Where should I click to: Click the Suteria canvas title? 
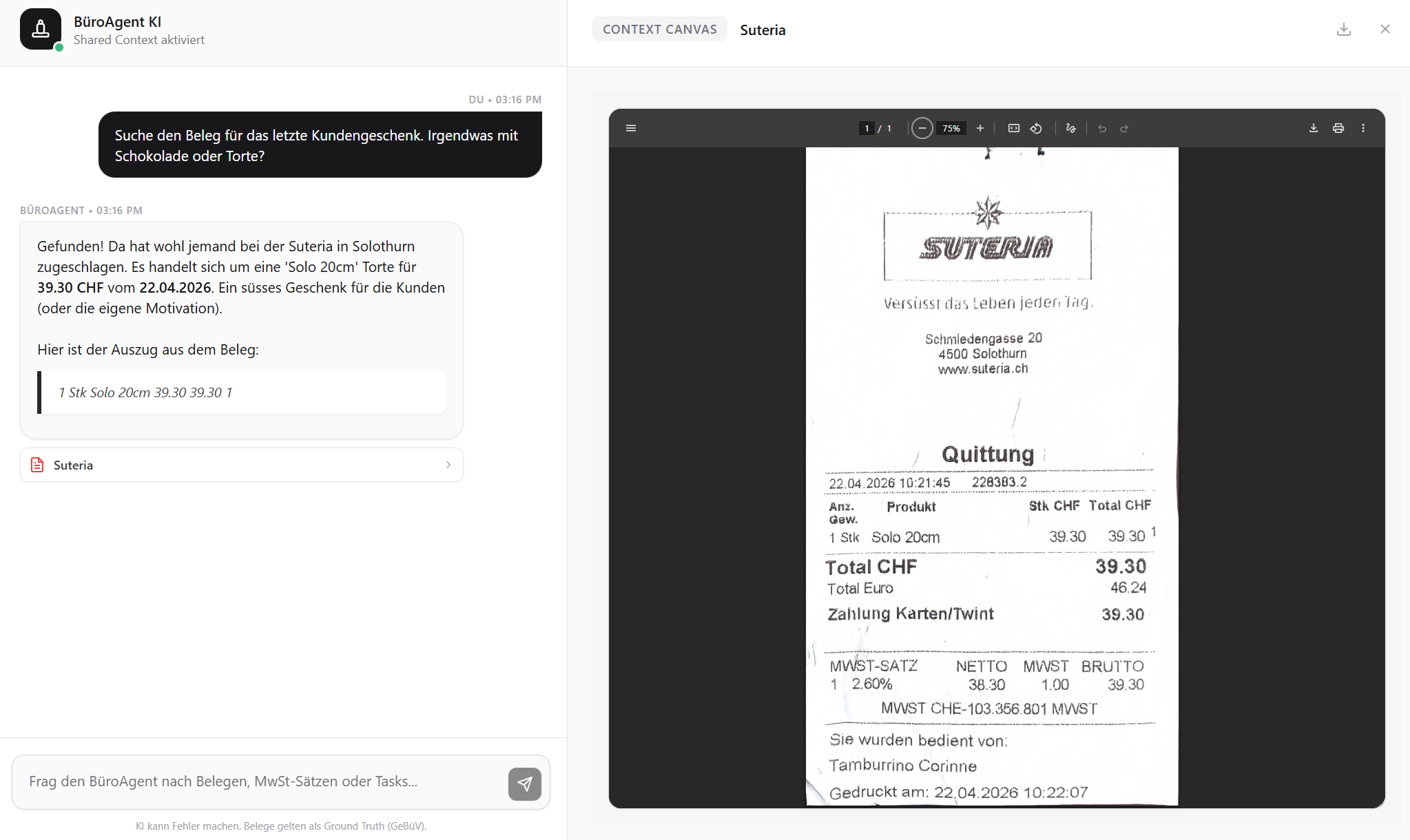tap(763, 30)
